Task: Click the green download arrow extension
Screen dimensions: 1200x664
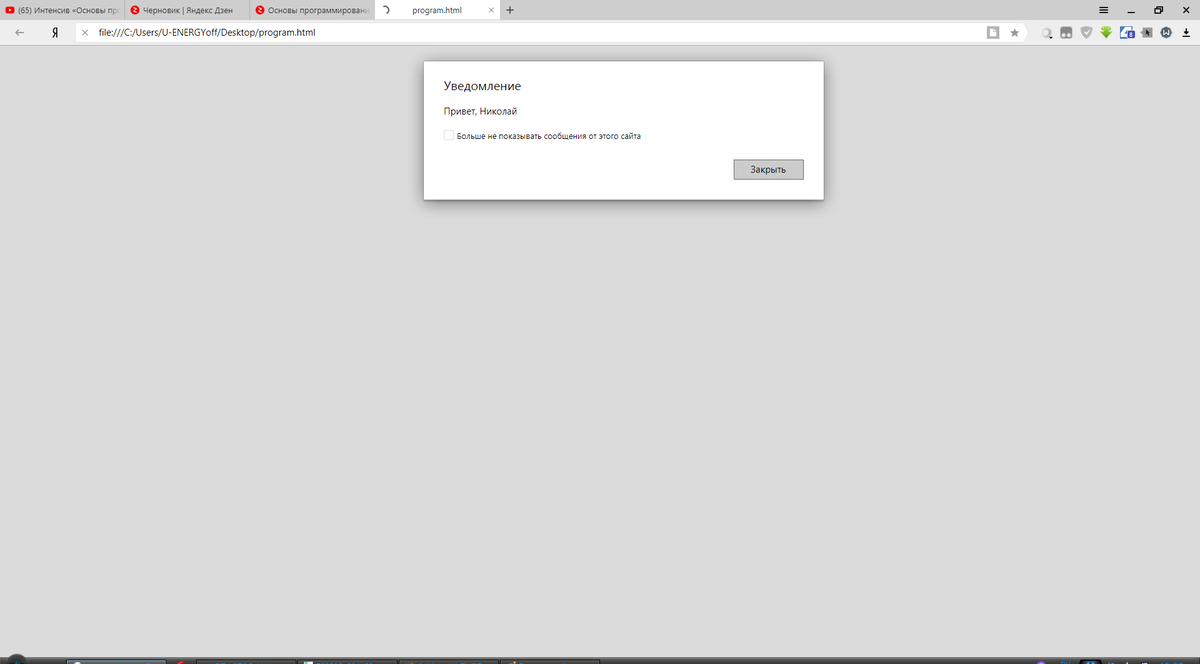Action: pos(1106,32)
